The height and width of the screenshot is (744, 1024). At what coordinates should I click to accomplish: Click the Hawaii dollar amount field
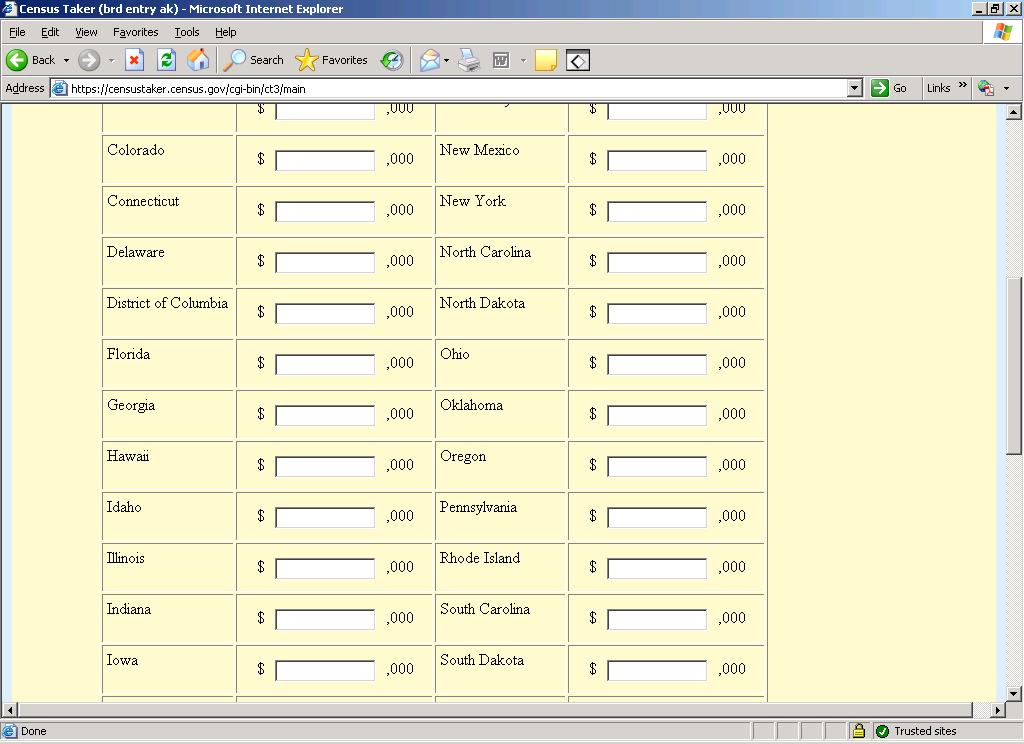(x=325, y=466)
